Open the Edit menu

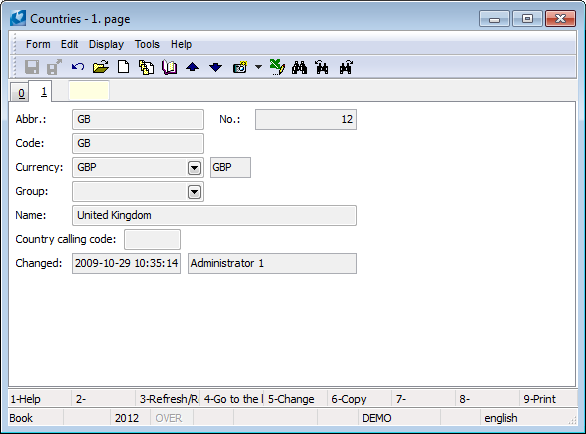pyautogui.click(x=70, y=44)
